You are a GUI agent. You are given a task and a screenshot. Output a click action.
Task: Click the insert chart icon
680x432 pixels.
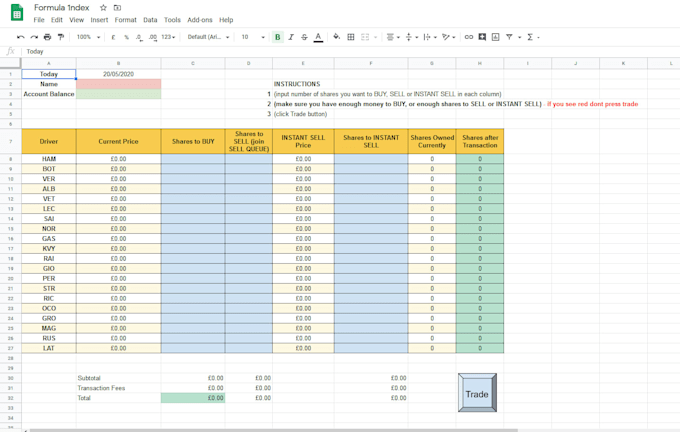pos(495,37)
